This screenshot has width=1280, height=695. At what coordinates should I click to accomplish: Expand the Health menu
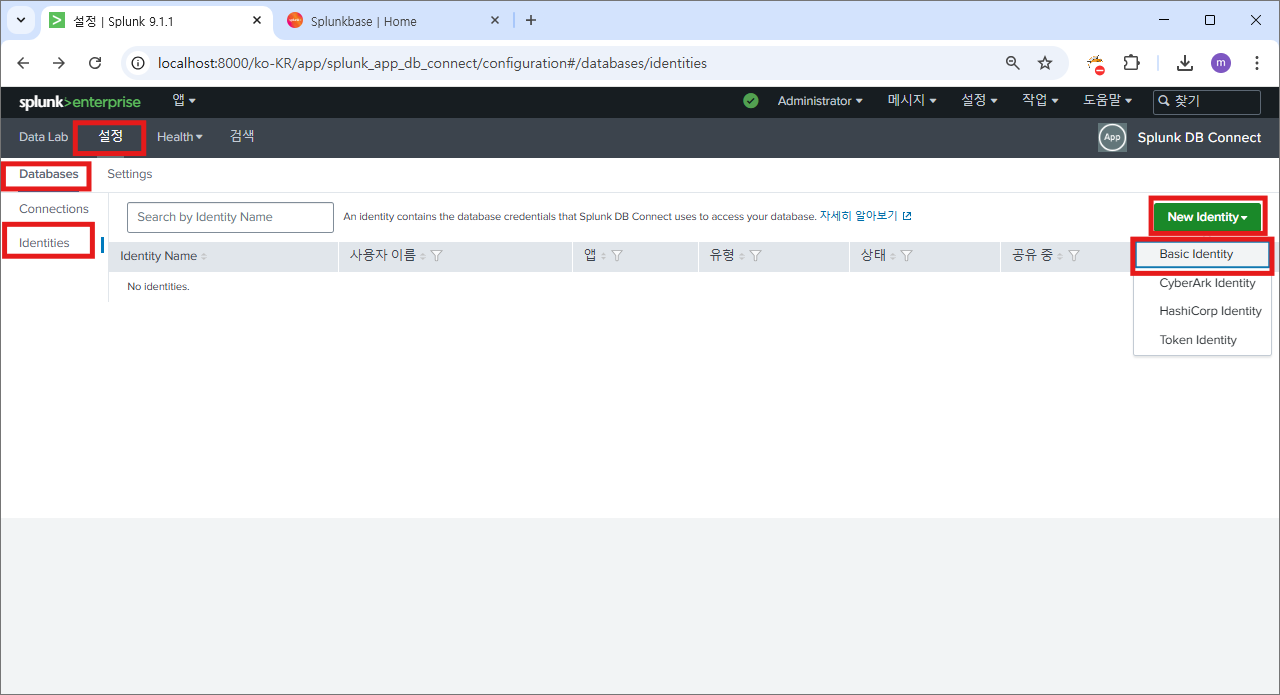(x=180, y=137)
